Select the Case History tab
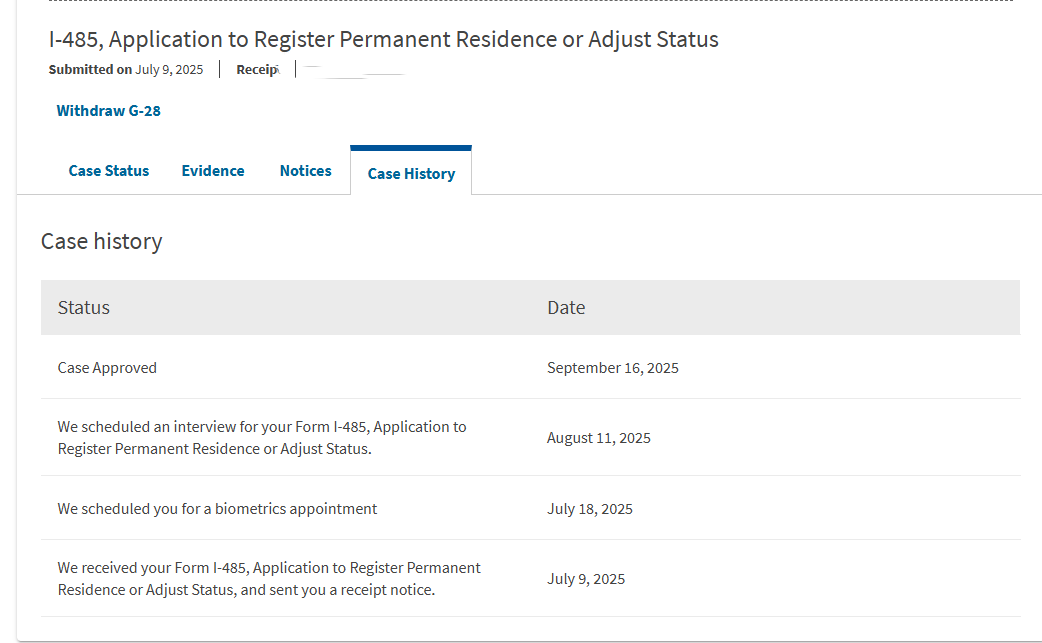Viewport: 1042px width, 643px height. coord(411,174)
